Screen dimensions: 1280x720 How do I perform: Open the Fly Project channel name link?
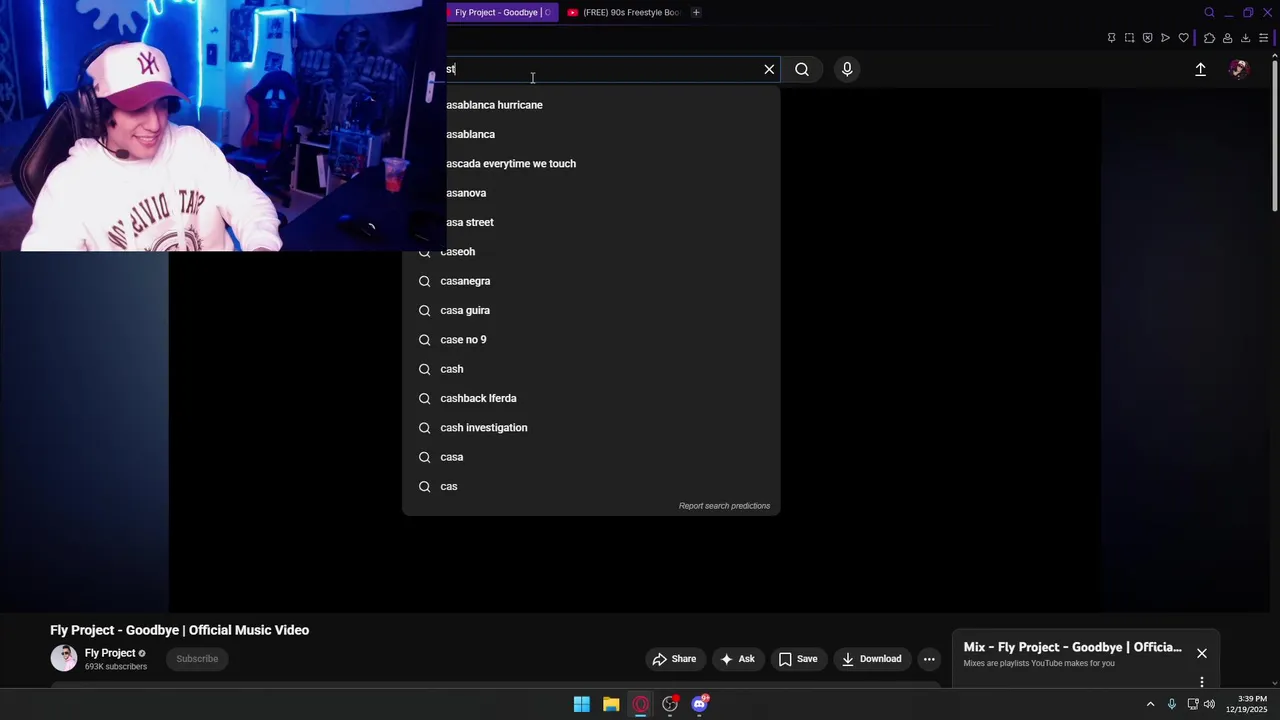pos(110,653)
